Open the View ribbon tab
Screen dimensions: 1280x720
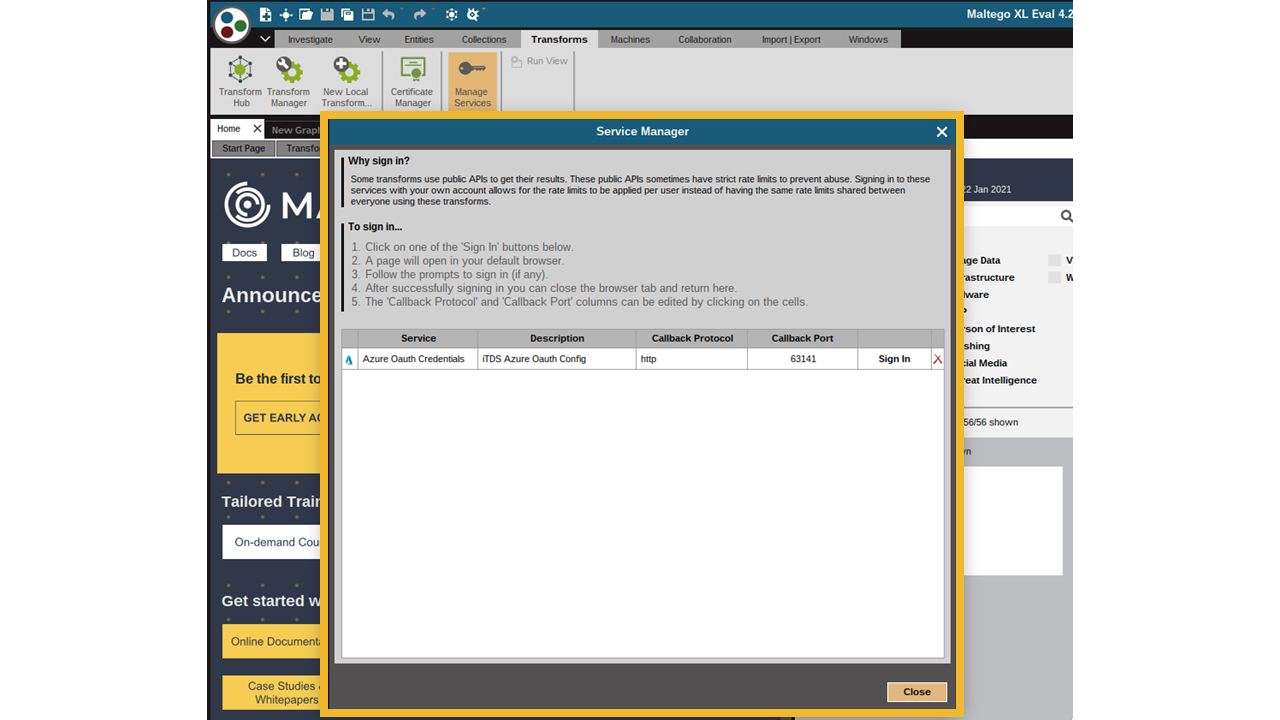pyautogui.click(x=369, y=40)
